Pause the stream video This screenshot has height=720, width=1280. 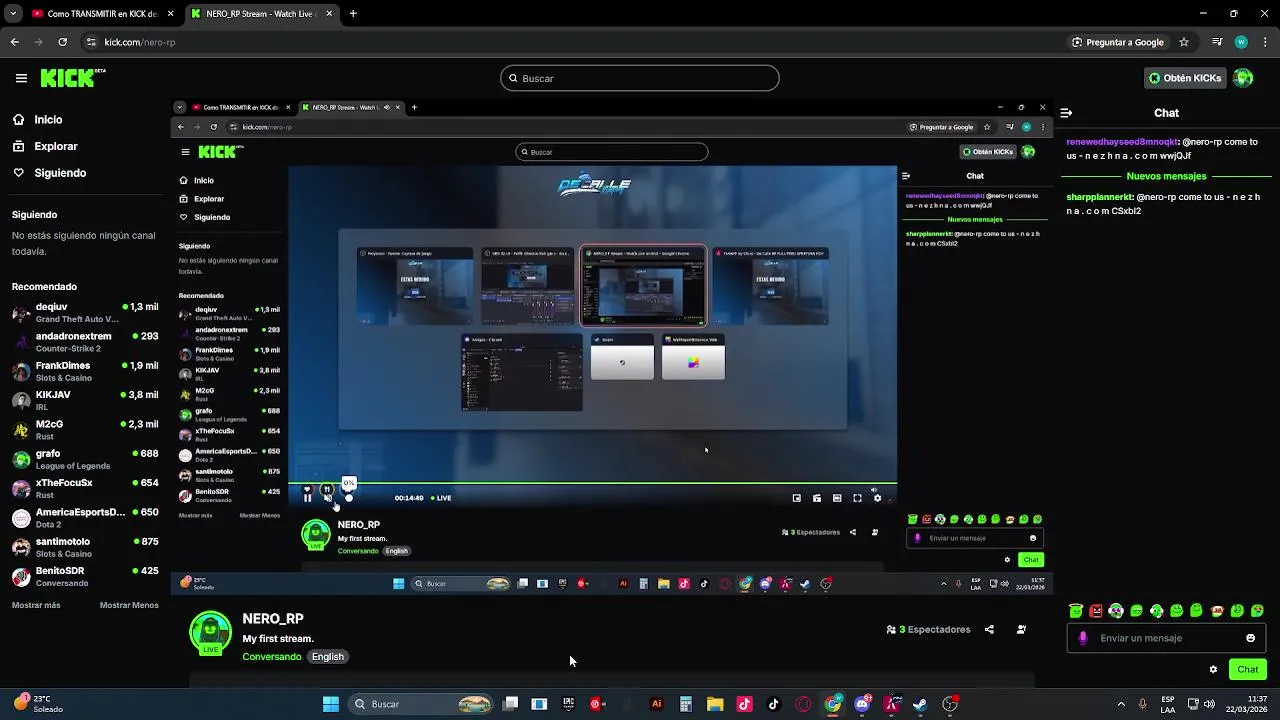(x=307, y=498)
